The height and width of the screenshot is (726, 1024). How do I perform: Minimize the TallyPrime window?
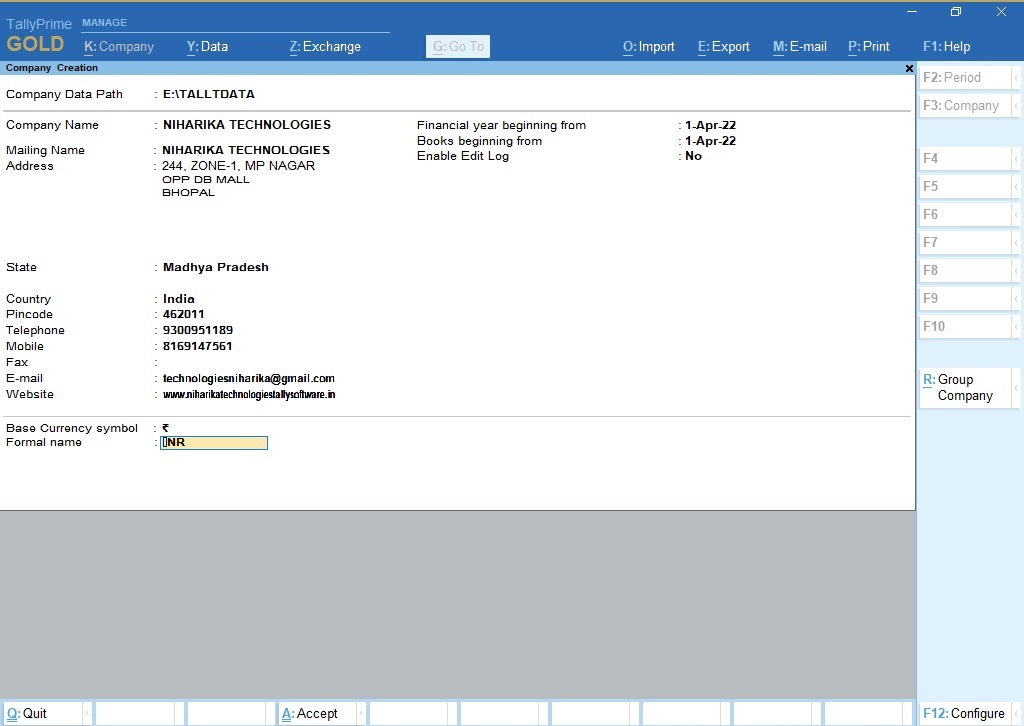click(x=912, y=12)
